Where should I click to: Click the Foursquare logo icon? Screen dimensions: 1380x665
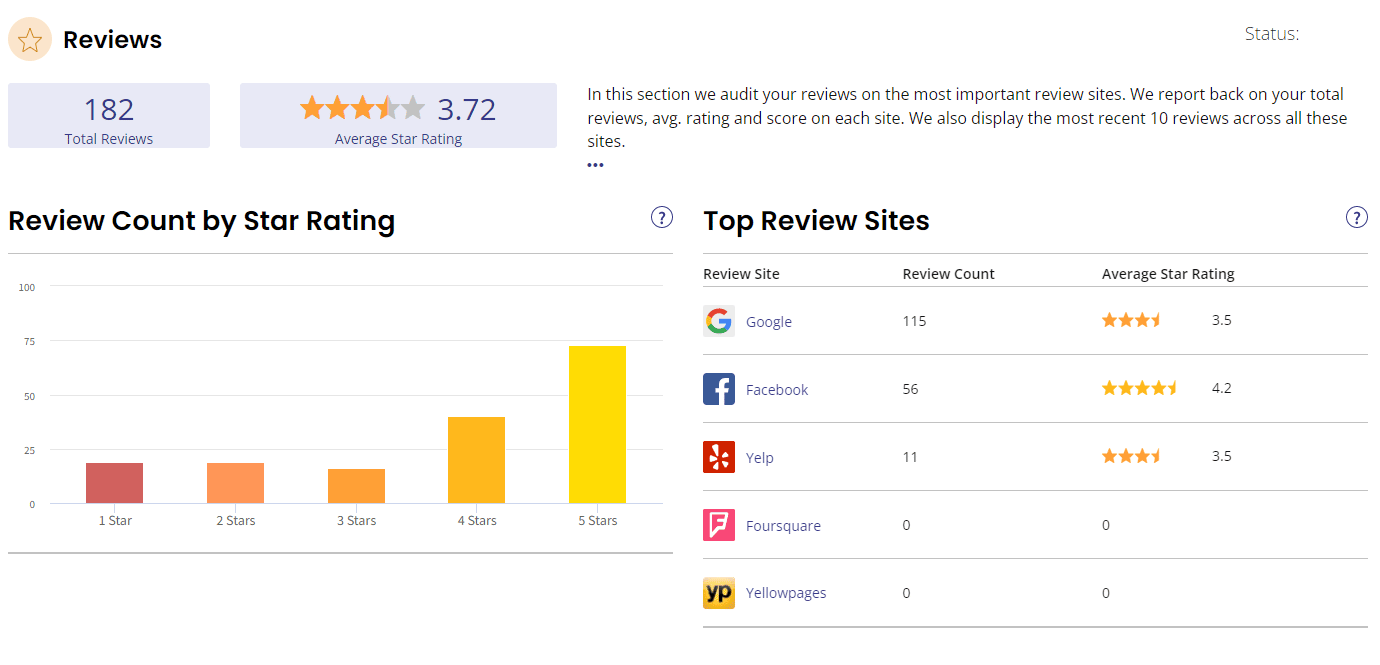718,525
